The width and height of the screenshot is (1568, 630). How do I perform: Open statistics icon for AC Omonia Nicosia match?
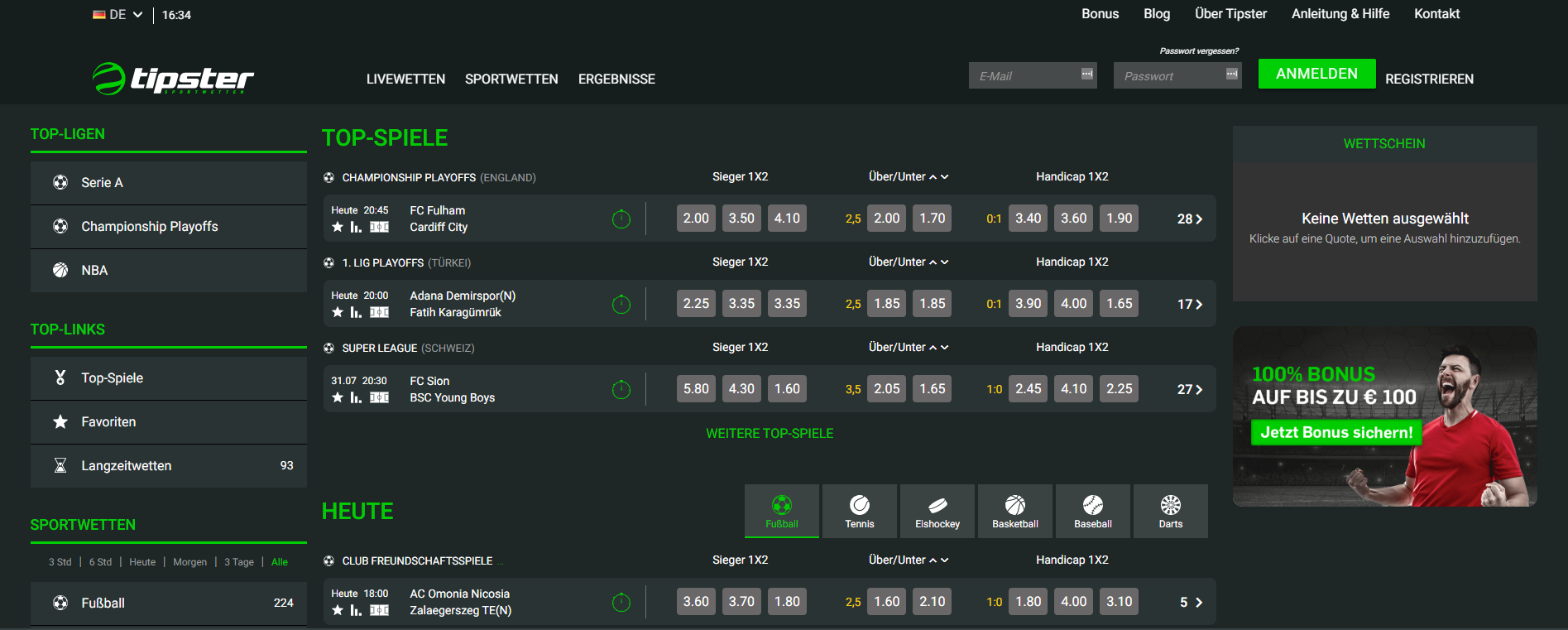tap(356, 610)
